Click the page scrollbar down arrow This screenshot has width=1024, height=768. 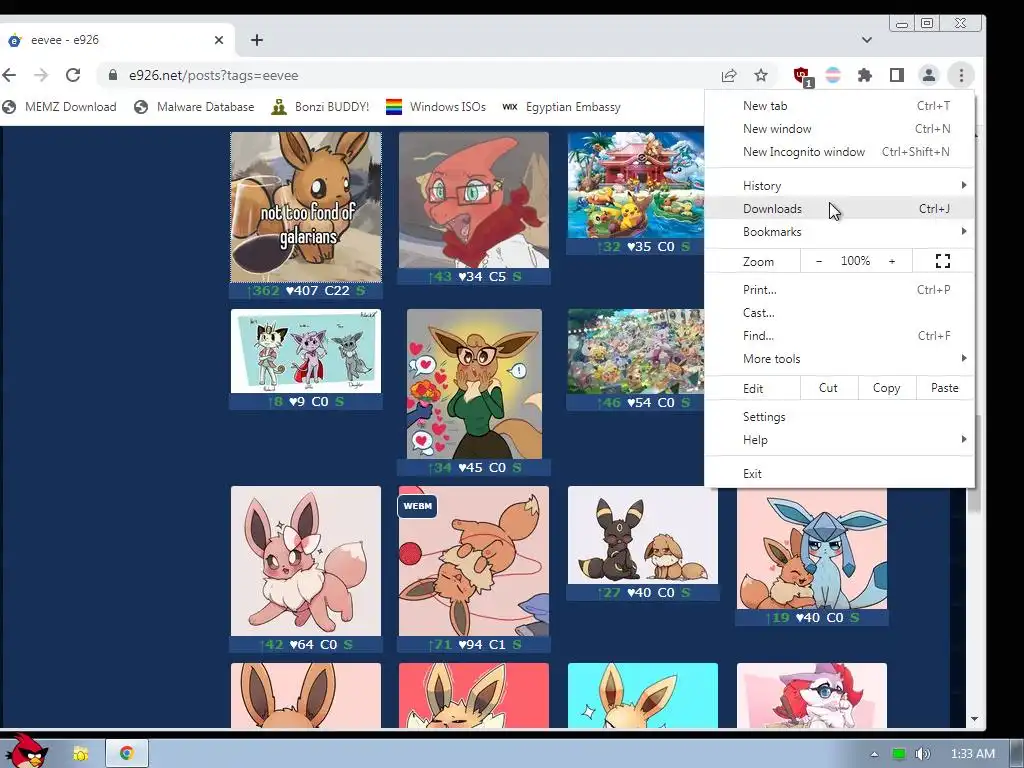pos(974,719)
